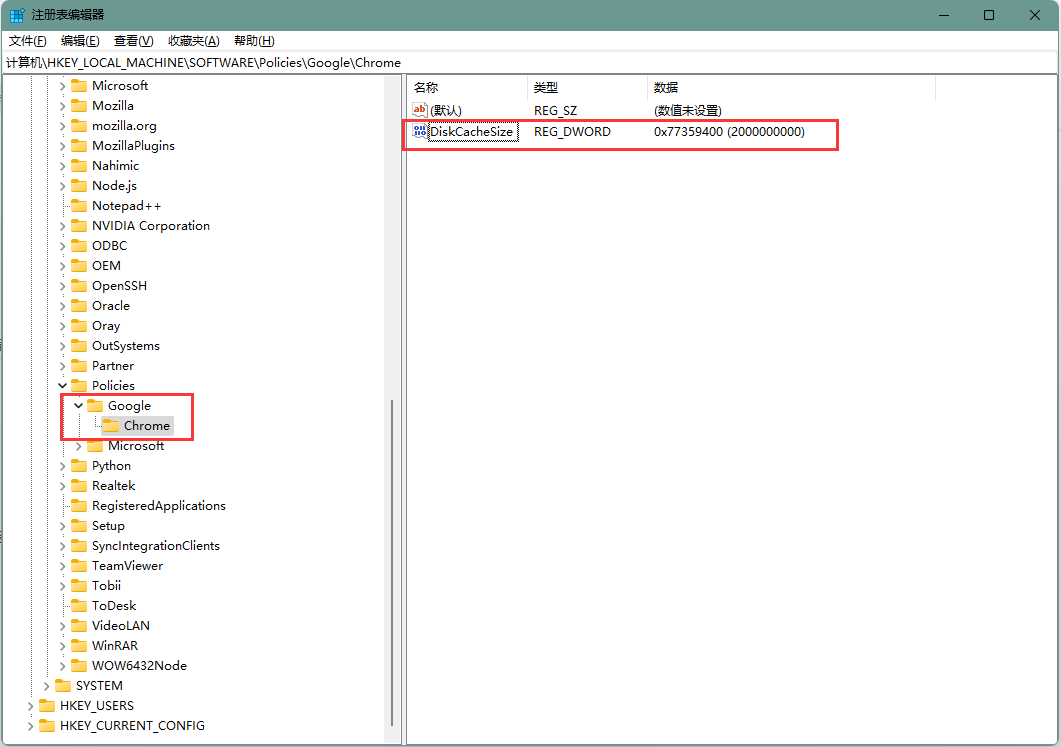This screenshot has height=747, width=1061.
Task: Select the VideoLAN folder icon
Action: tap(79, 625)
